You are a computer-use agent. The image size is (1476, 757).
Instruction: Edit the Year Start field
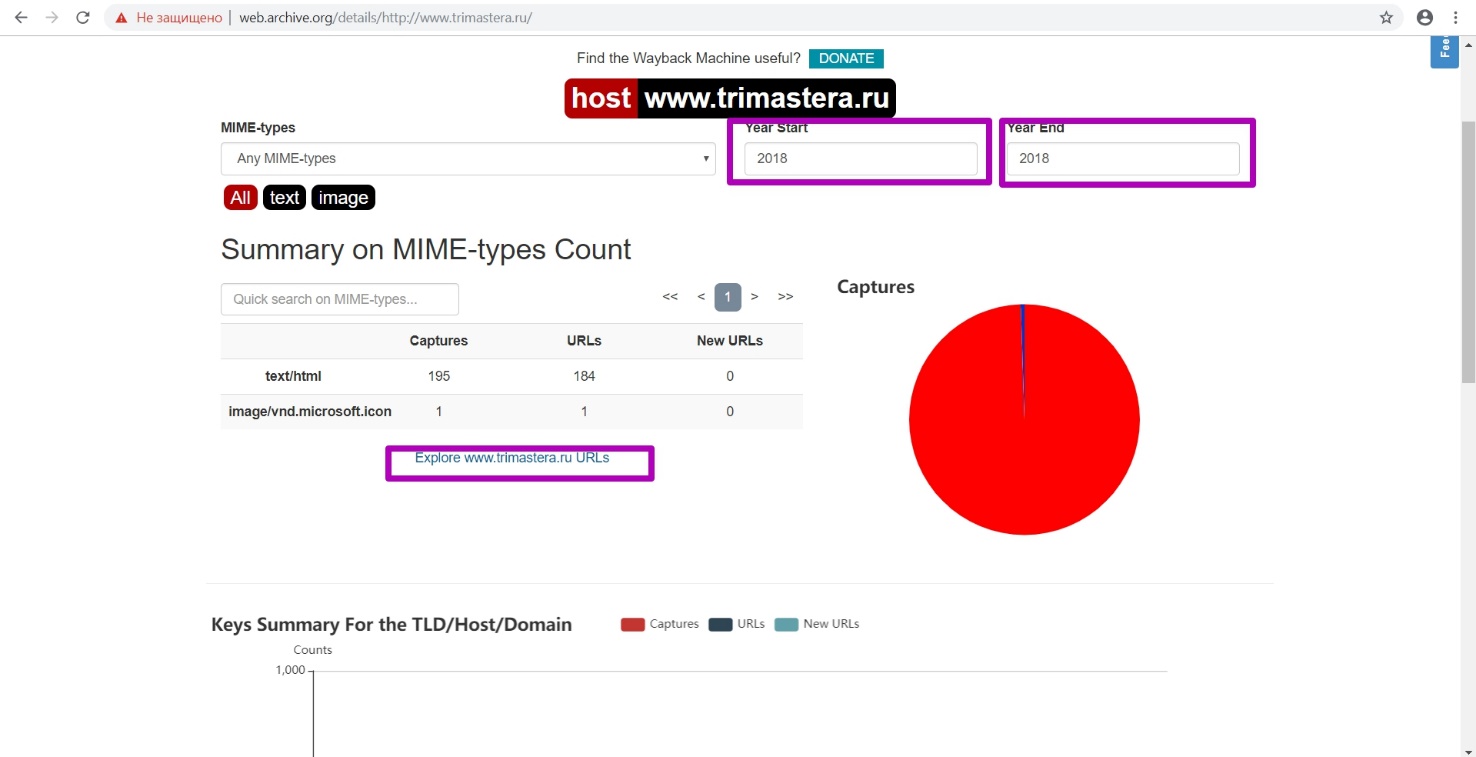(860, 158)
